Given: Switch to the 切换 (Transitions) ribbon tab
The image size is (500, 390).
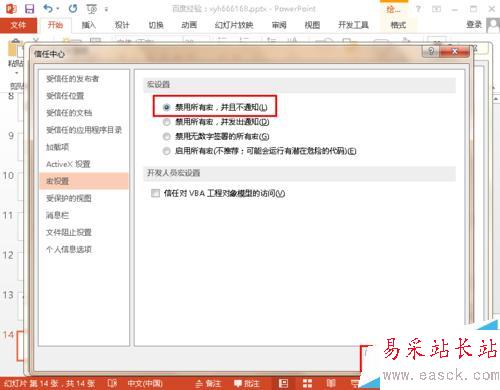Looking at the screenshot, I should click(156, 25).
